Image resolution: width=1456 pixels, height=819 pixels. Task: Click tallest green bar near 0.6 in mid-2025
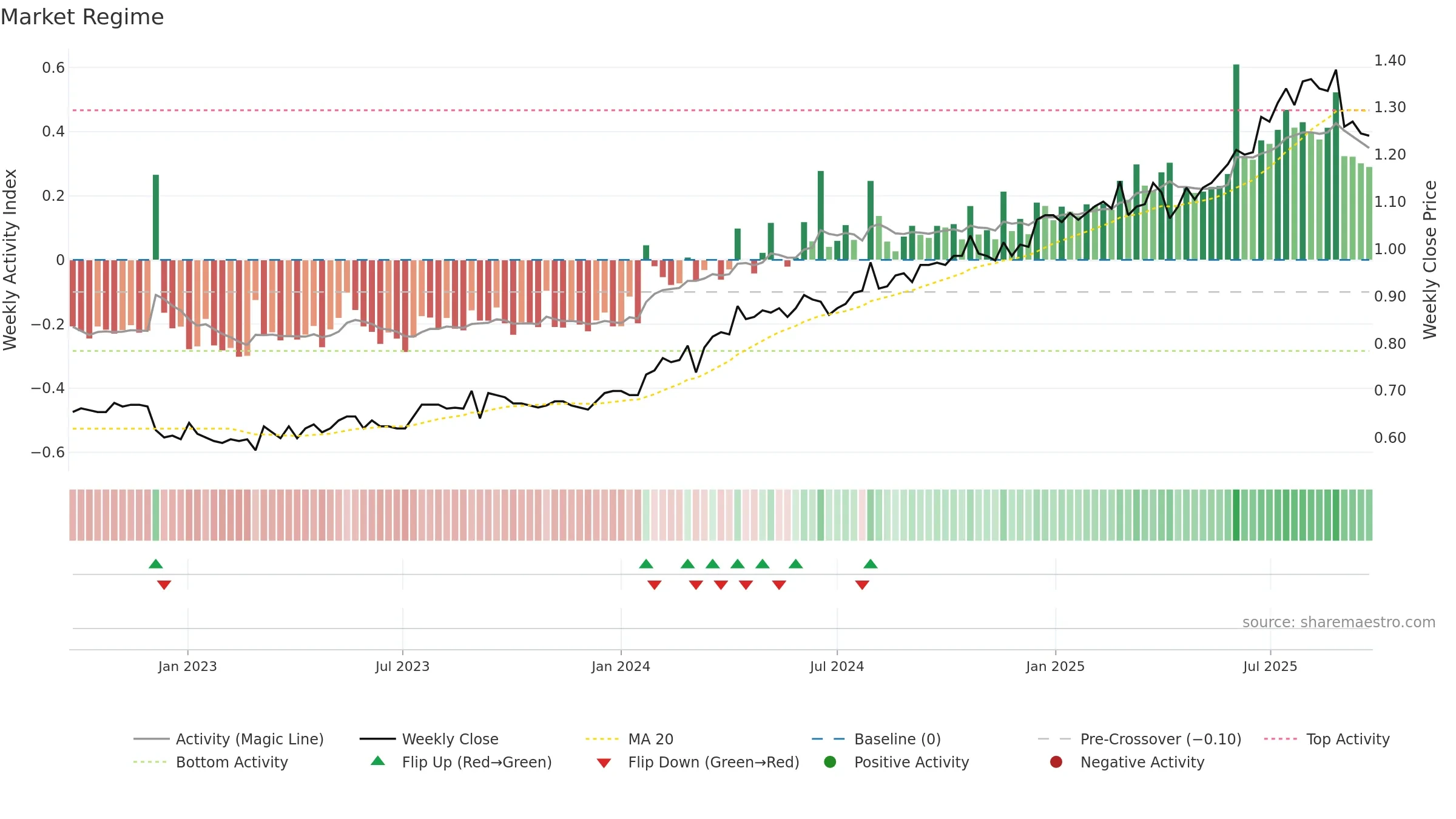pyautogui.click(x=1236, y=162)
